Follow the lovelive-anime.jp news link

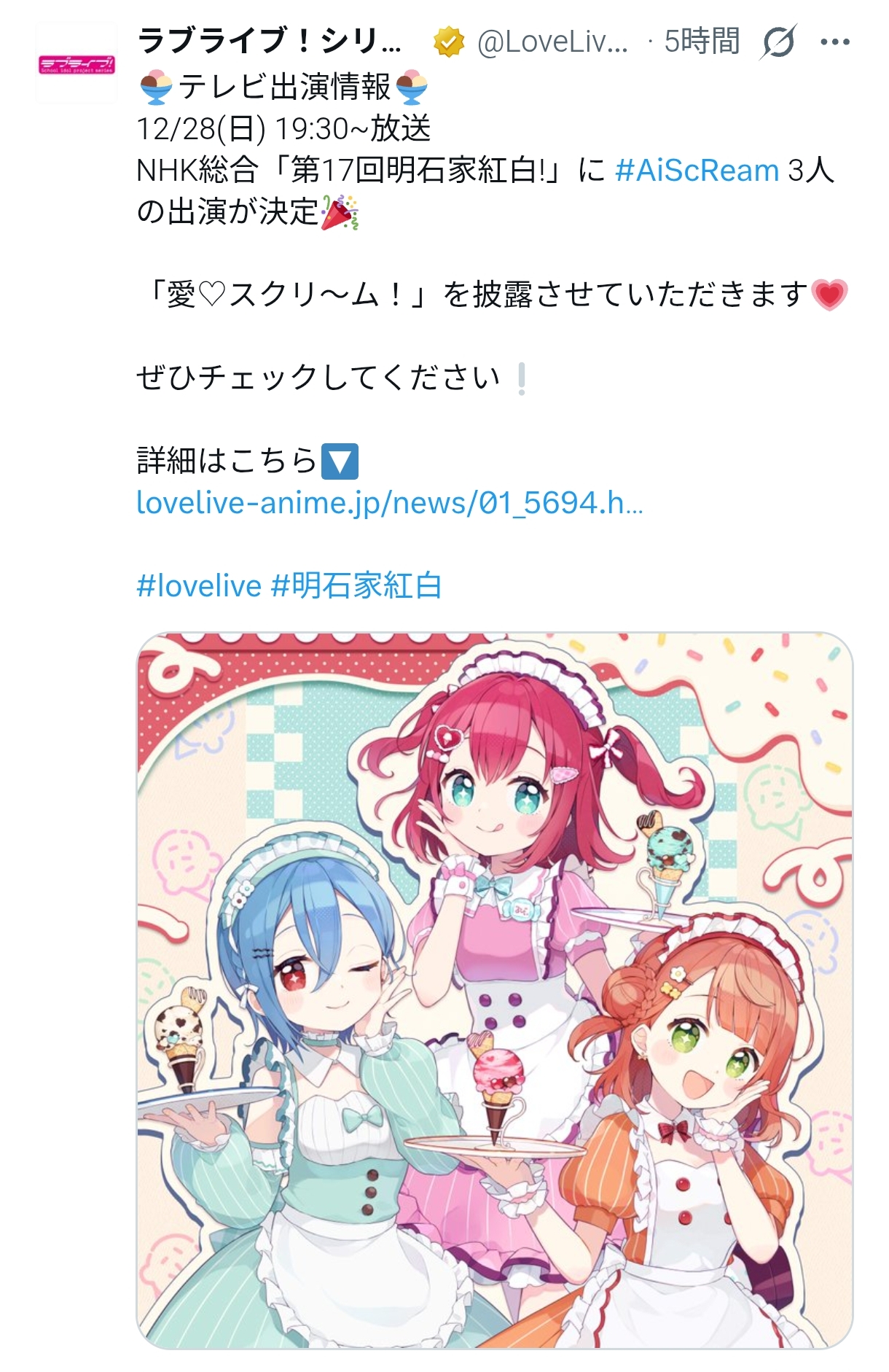390,503
